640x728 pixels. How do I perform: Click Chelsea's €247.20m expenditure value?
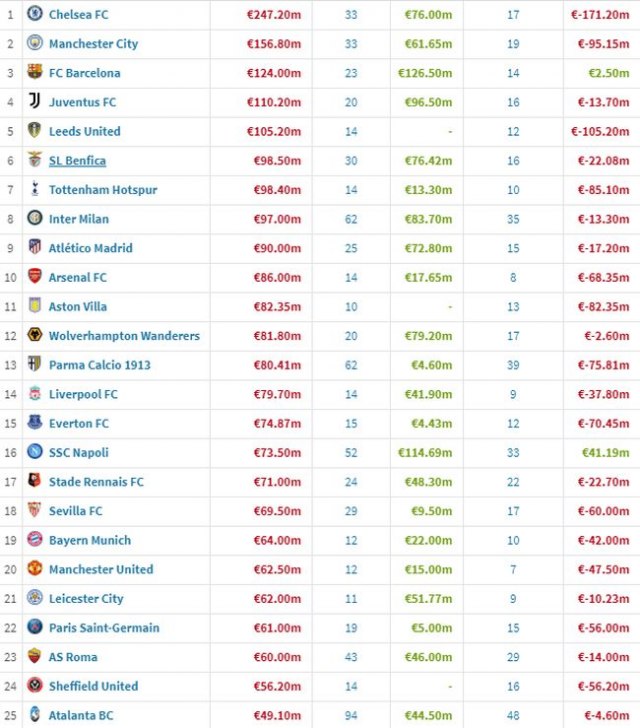[274, 15]
